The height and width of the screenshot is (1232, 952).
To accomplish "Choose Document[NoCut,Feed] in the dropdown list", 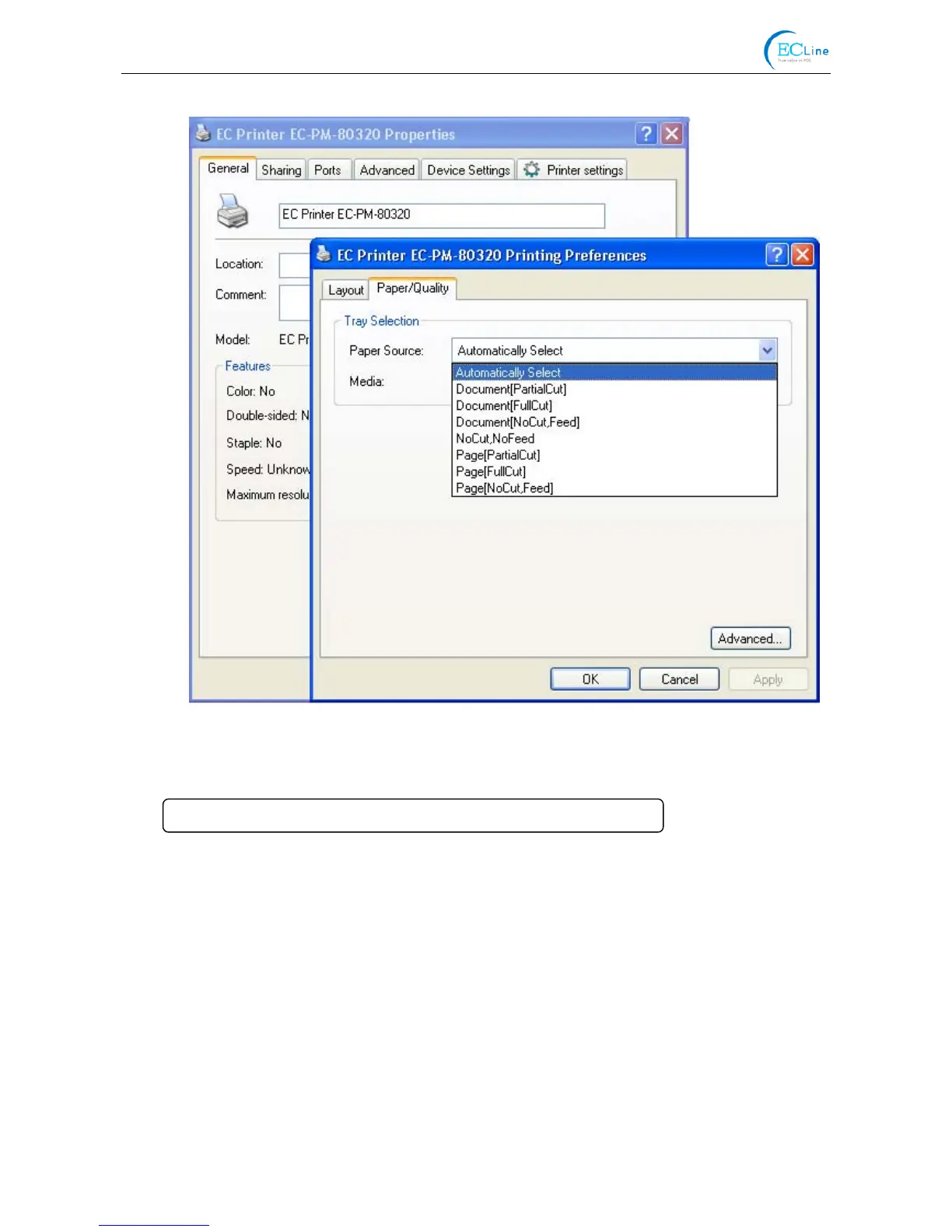I will coord(614,422).
